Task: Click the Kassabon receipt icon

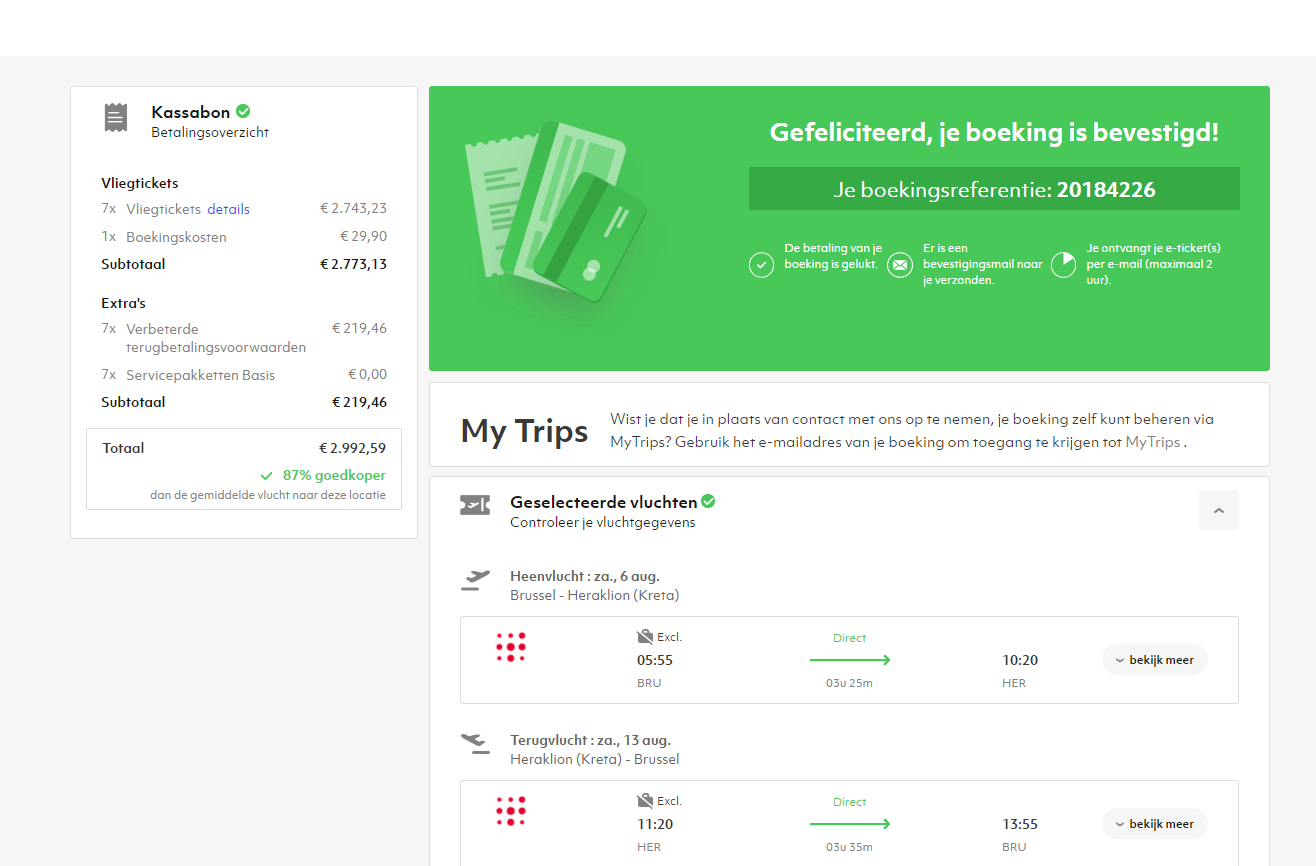Action: coord(116,118)
